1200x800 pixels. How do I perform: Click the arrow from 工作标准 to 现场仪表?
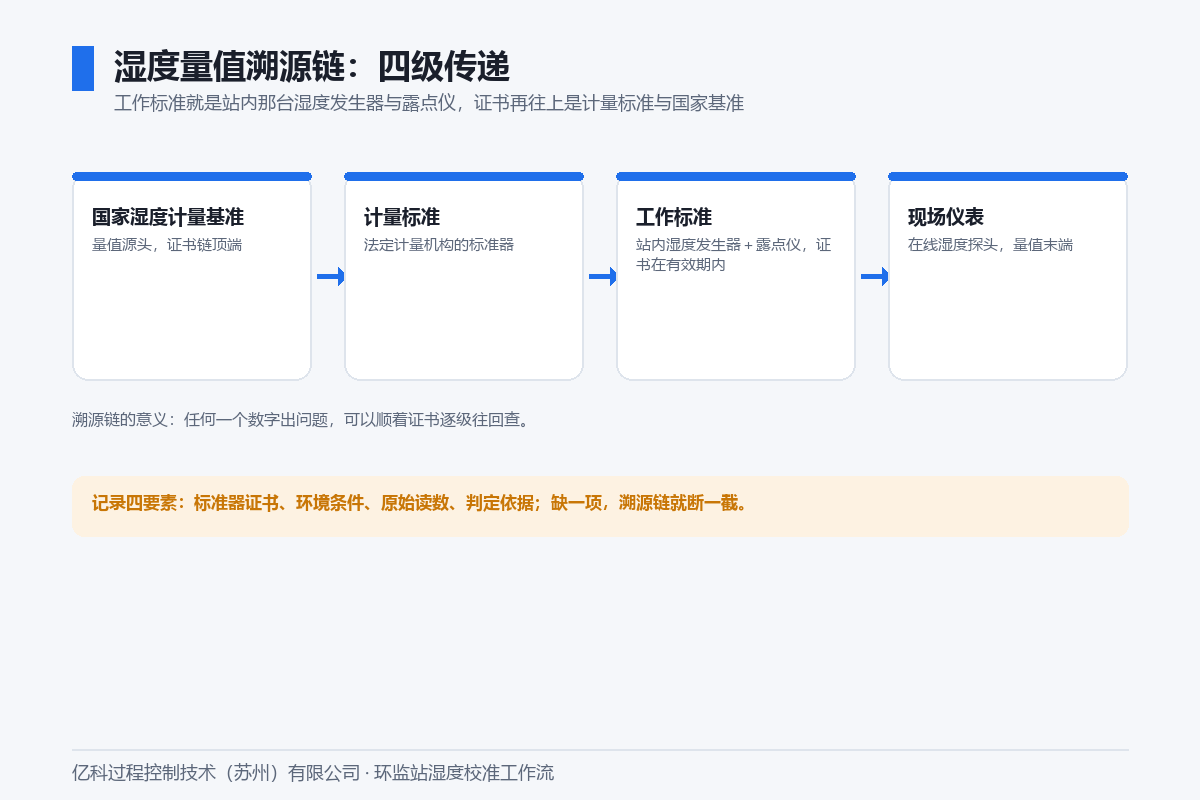coord(875,277)
